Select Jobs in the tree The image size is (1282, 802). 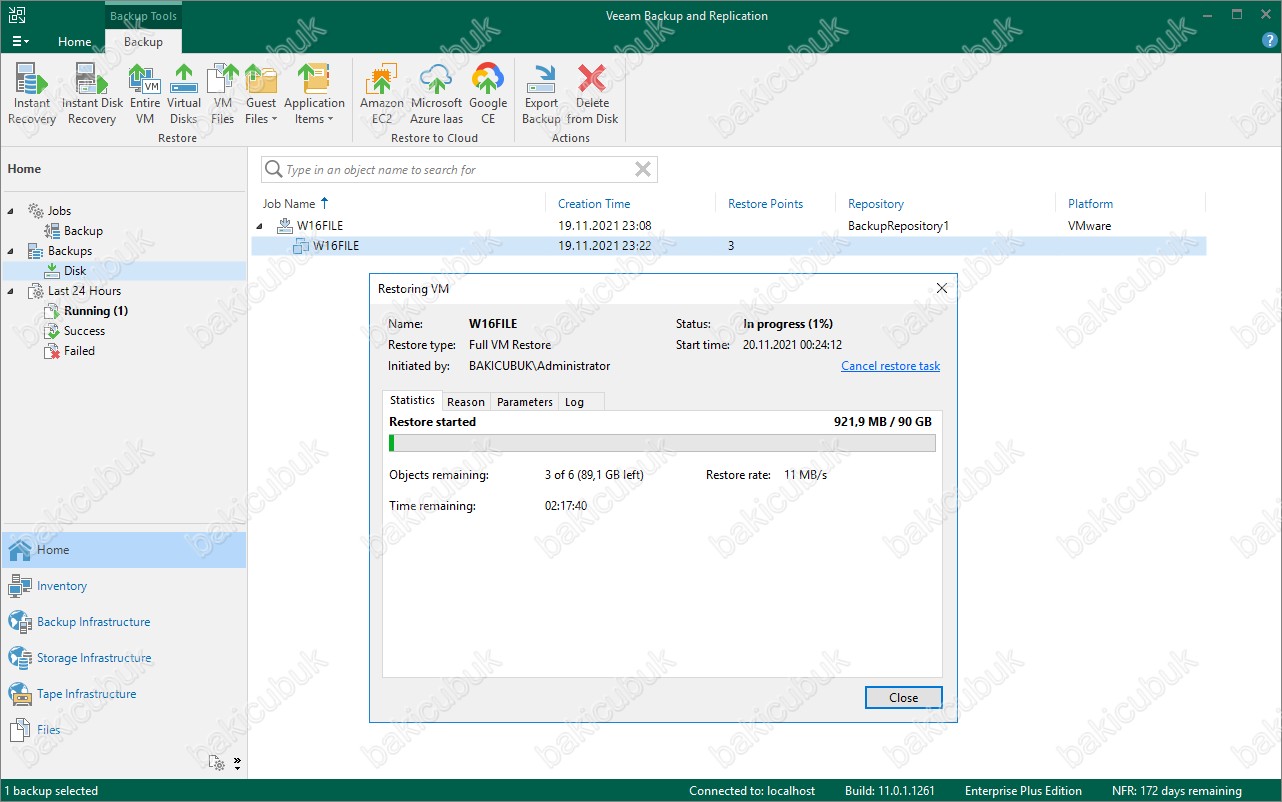(x=59, y=211)
